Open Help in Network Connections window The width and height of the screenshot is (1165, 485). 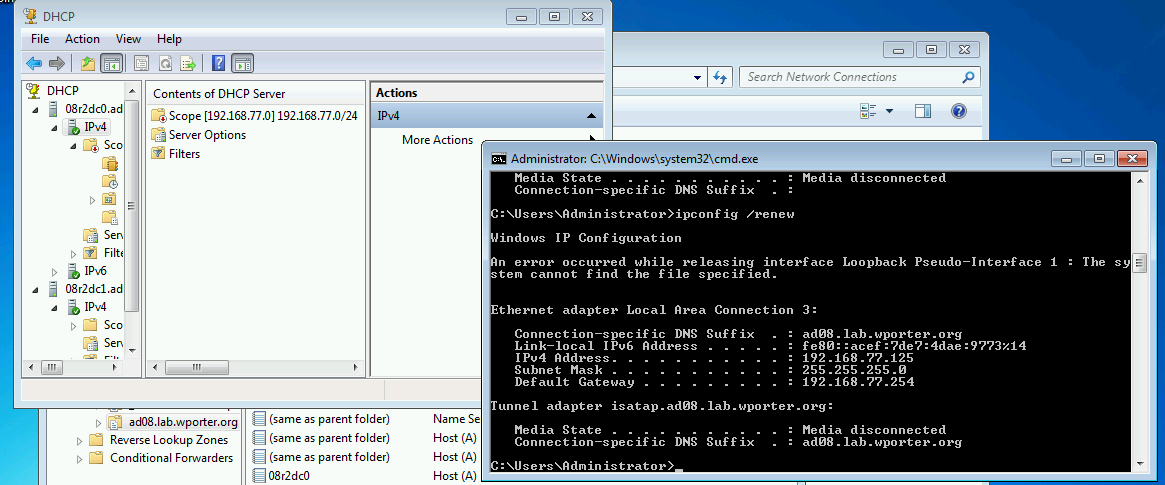coord(958,111)
